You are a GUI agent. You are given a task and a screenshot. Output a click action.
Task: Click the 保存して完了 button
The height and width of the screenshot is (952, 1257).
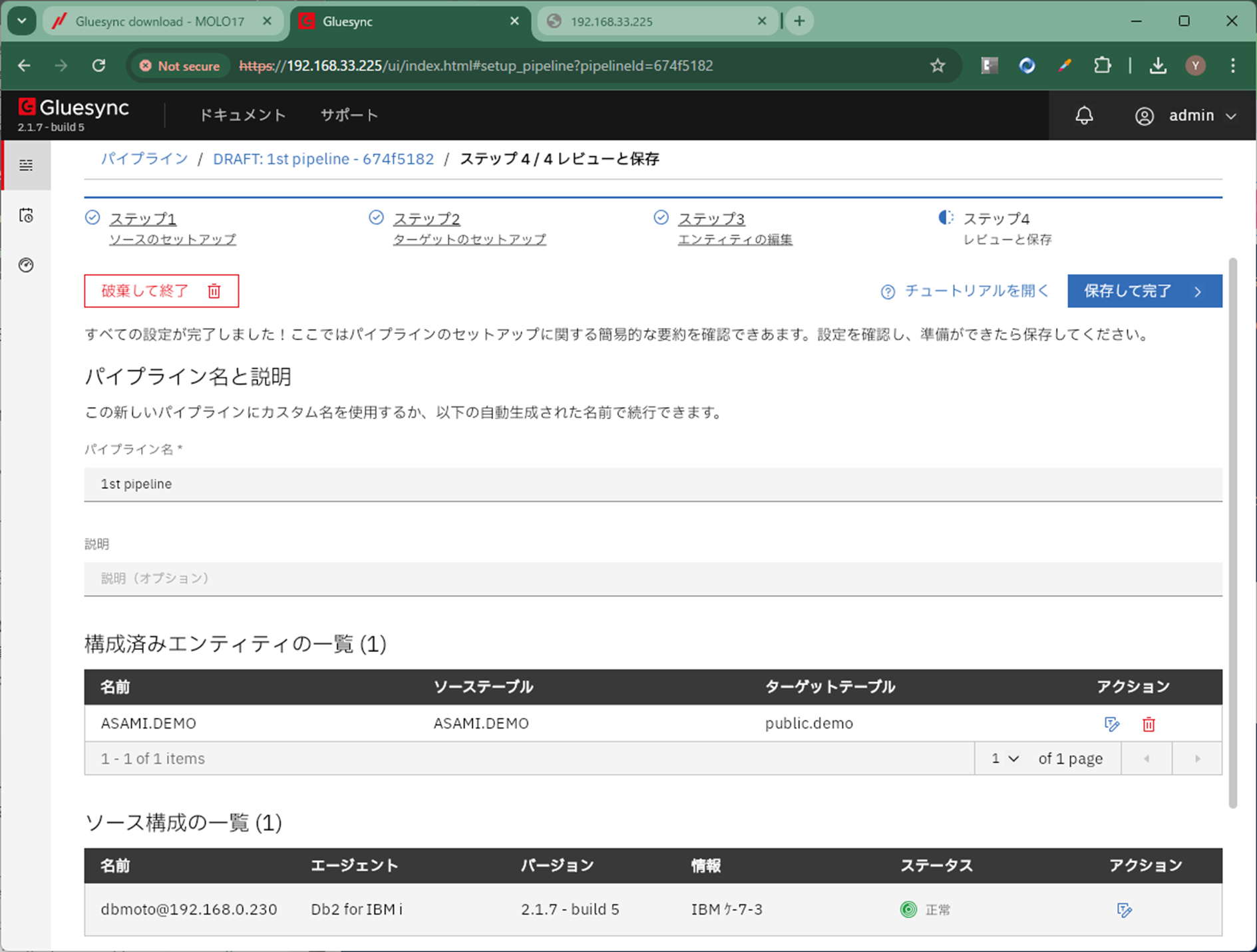coord(1144,291)
